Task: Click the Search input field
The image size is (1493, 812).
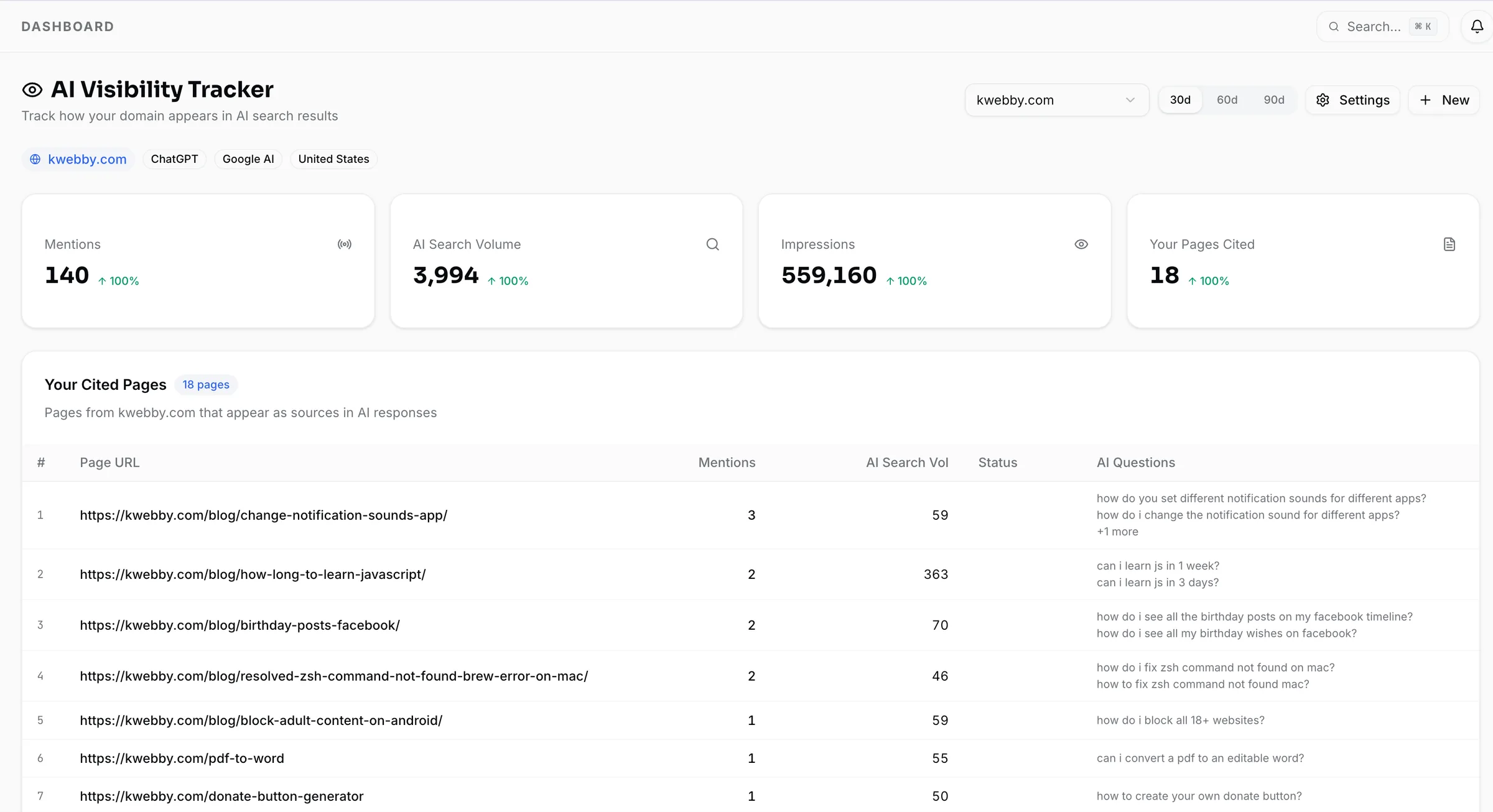Action: 1374,27
